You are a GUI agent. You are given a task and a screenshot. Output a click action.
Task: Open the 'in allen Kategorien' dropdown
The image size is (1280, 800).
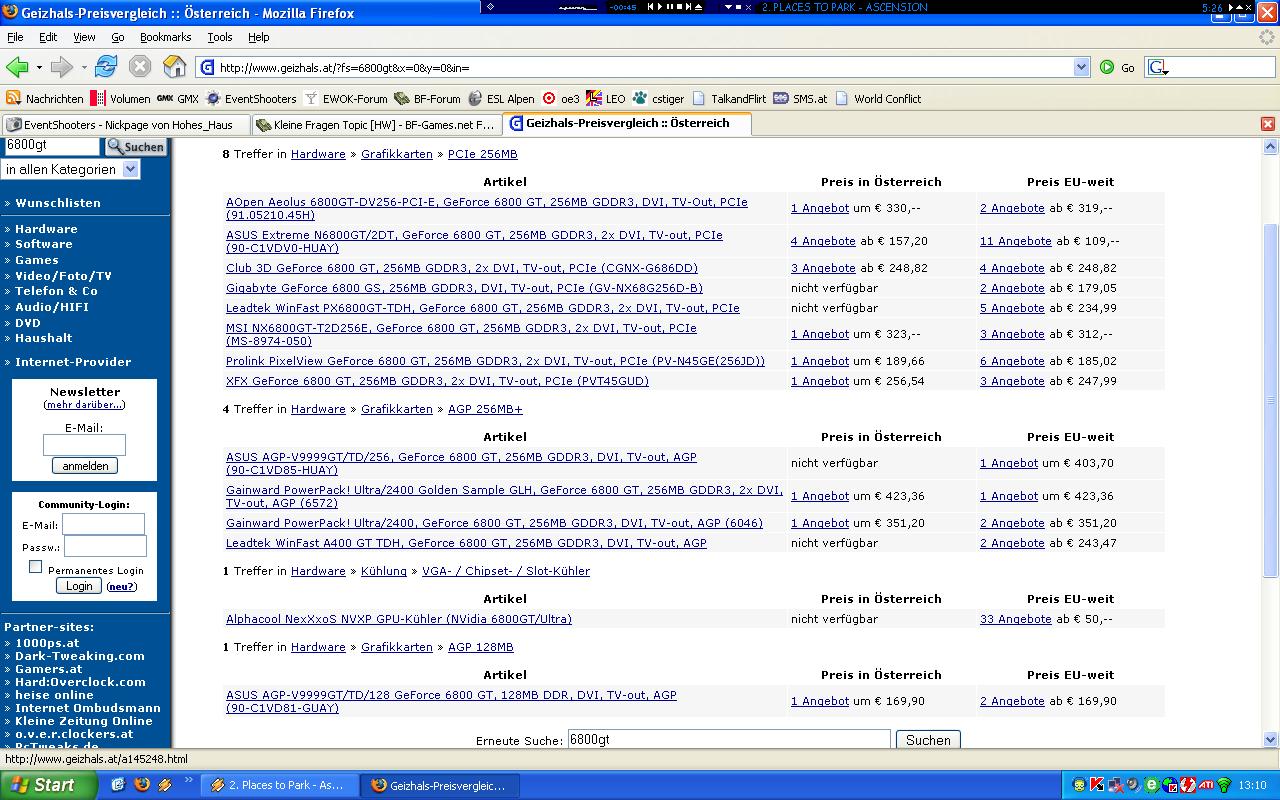tap(71, 170)
